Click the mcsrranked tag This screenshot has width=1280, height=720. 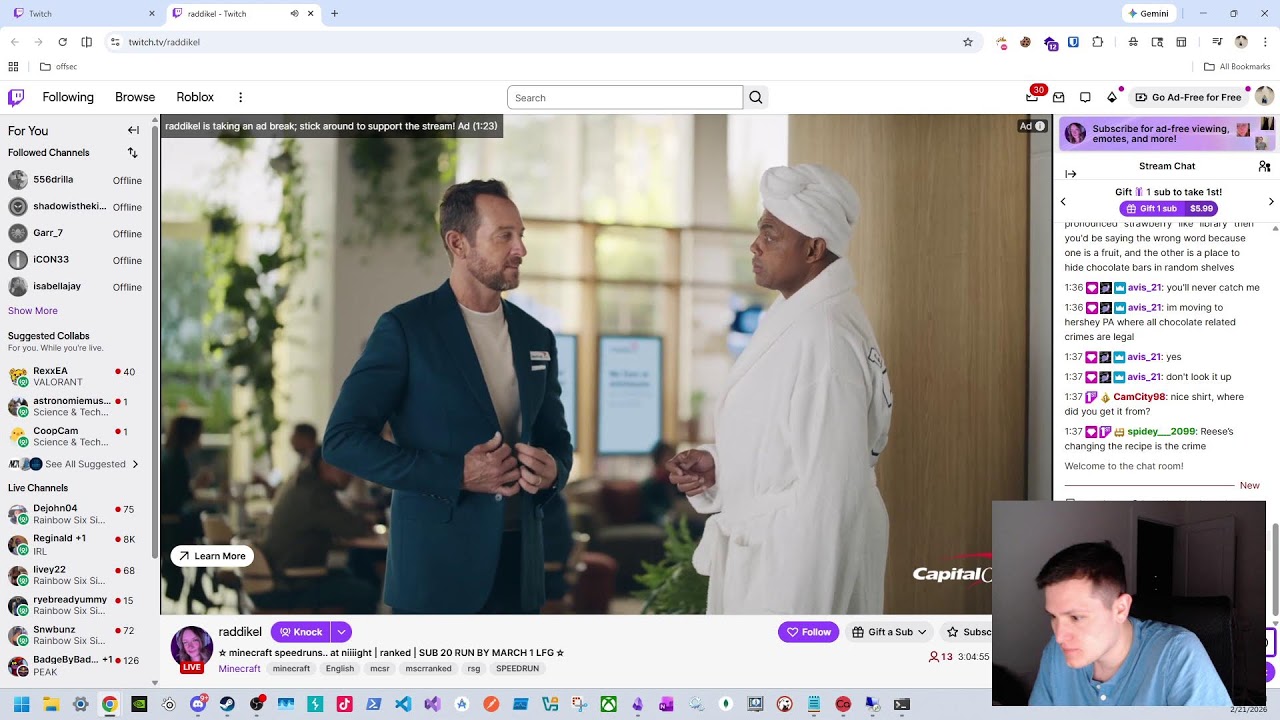point(428,668)
